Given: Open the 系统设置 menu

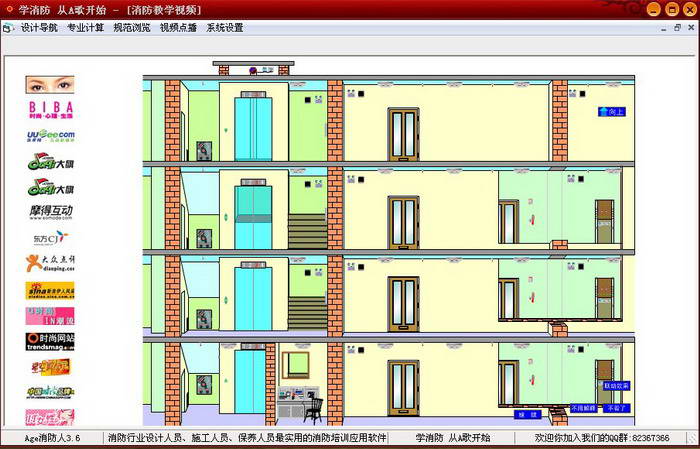Looking at the screenshot, I should [x=225, y=28].
